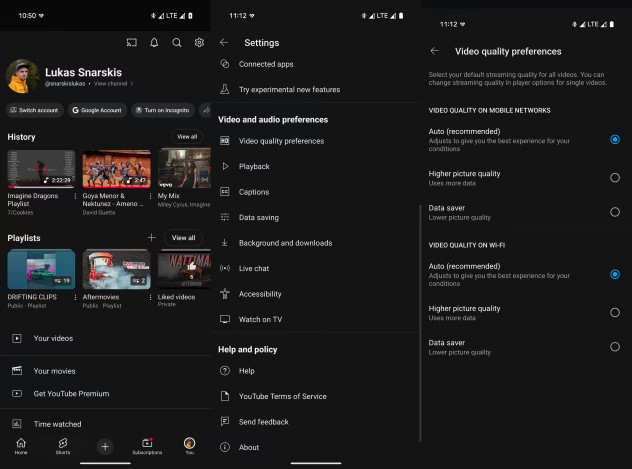Tap the Connected apps icon
The width and height of the screenshot is (632, 469).
coord(225,64)
